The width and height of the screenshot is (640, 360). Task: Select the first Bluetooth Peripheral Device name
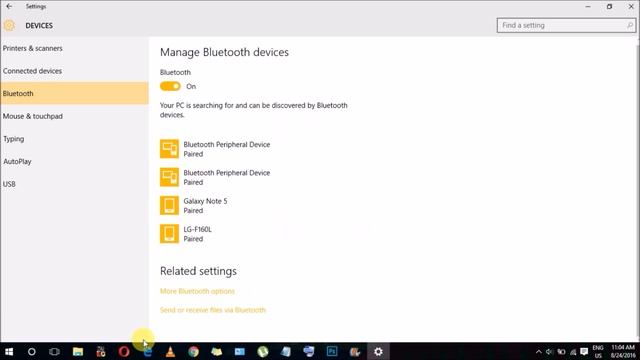(x=227, y=144)
